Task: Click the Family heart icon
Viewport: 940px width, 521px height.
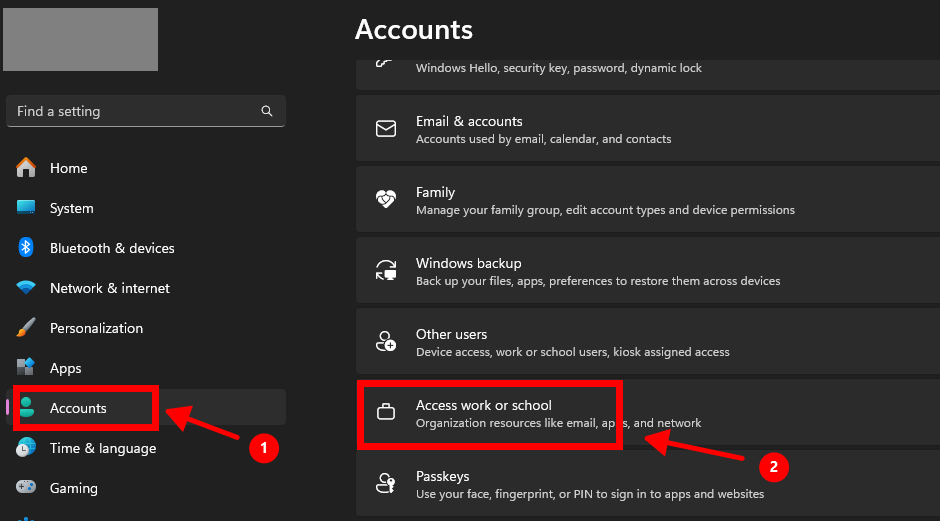Action: tap(386, 200)
